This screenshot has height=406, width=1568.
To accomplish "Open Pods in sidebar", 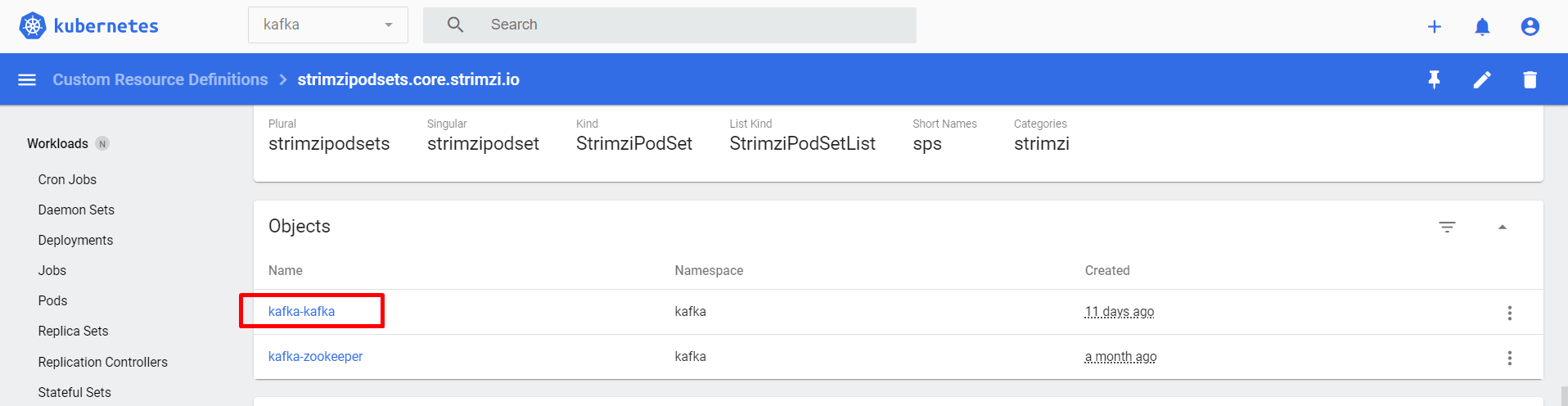I will 52,300.
